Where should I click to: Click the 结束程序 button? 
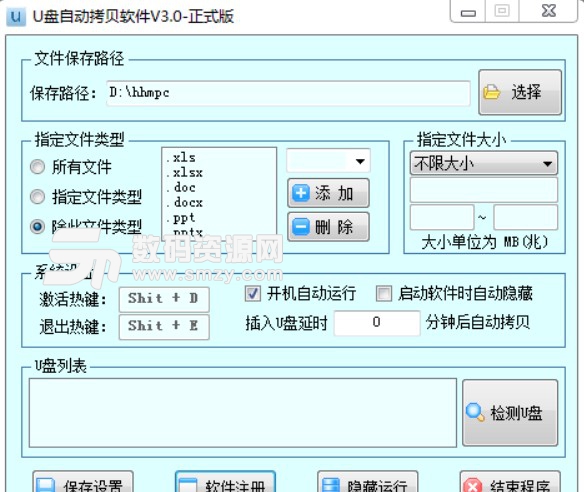click(x=510, y=482)
